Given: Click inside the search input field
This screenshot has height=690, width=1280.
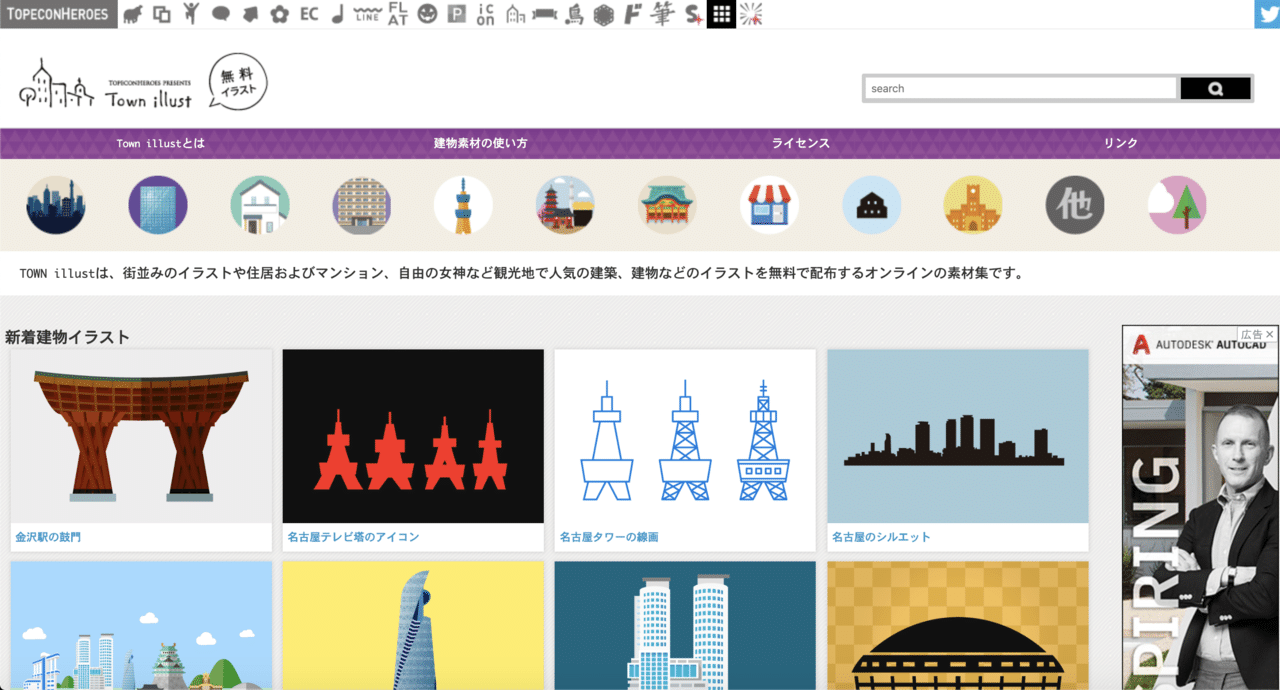Looking at the screenshot, I should (1020, 88).
